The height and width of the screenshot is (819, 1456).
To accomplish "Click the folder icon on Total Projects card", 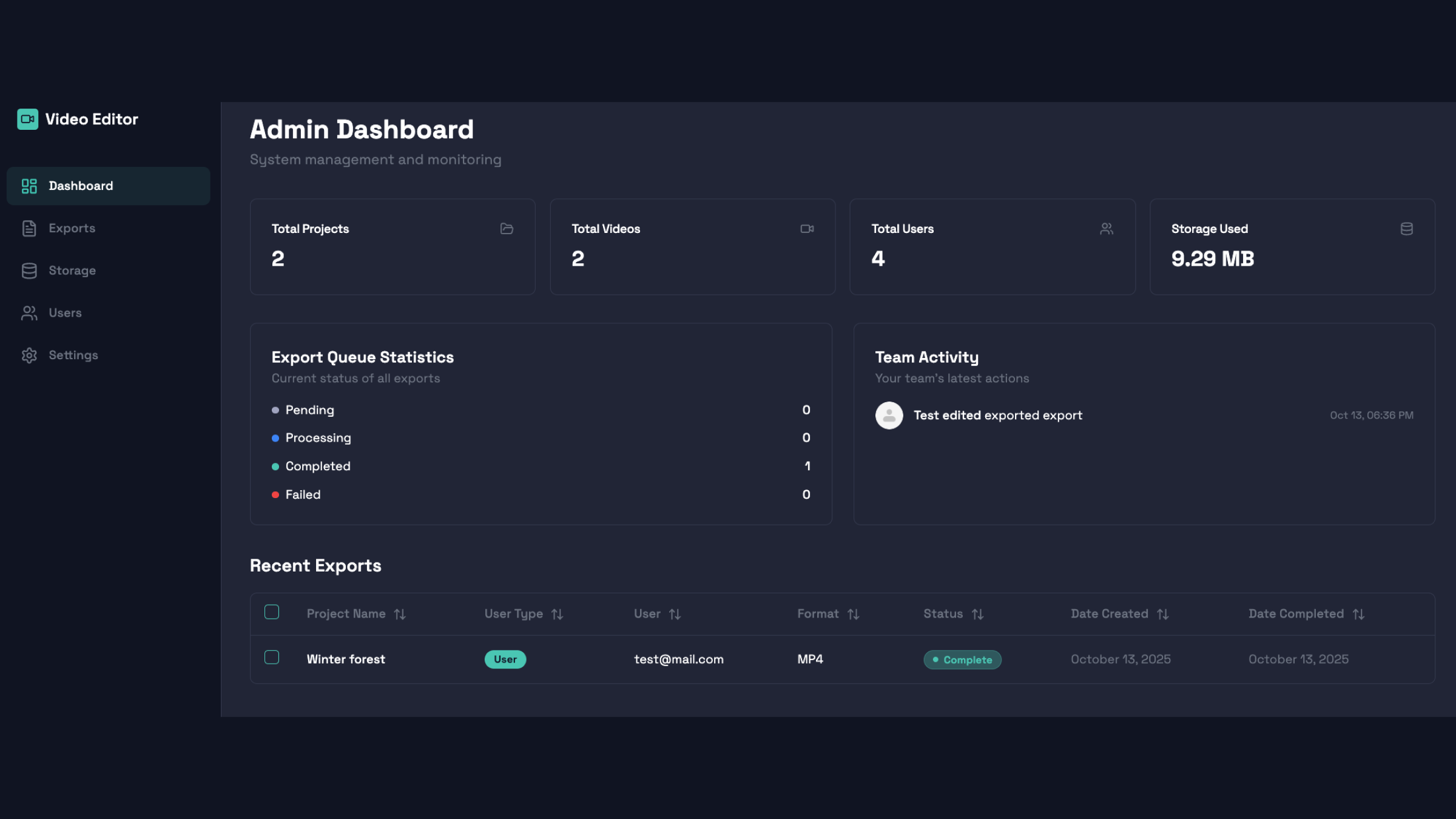I will point(507,229).
